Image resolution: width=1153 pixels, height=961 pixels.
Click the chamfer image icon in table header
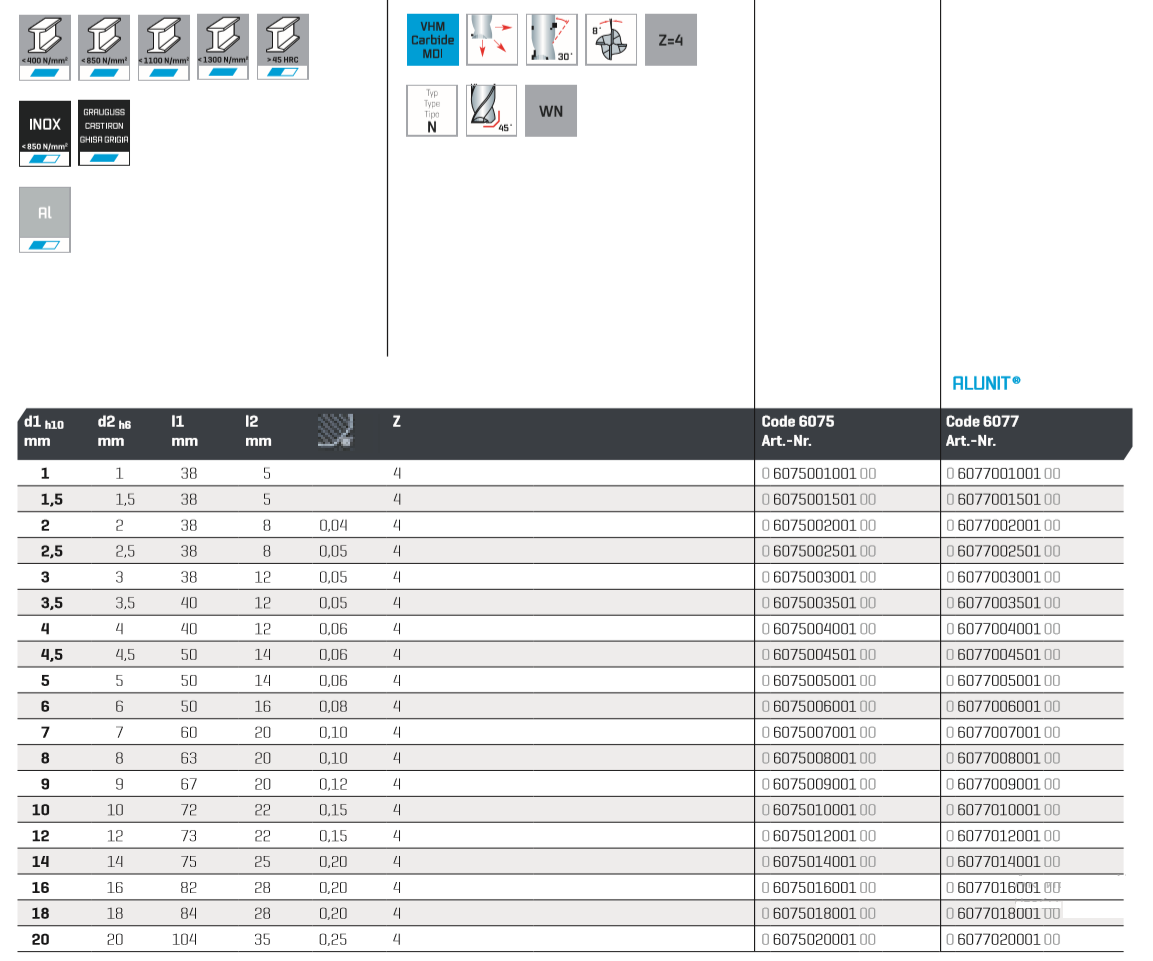(x=335, y=430)
